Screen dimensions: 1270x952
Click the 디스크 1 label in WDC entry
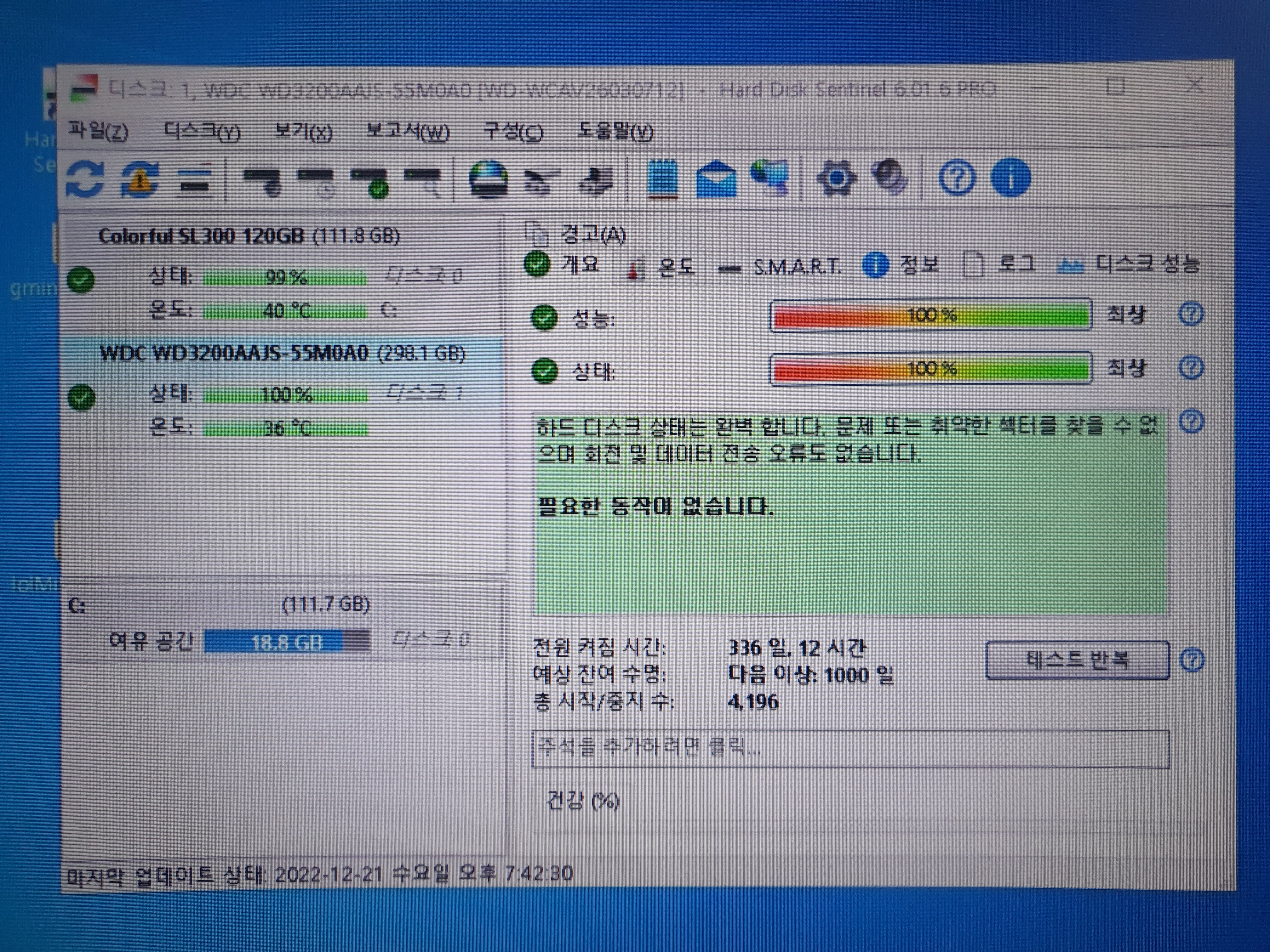pos(424,393)
